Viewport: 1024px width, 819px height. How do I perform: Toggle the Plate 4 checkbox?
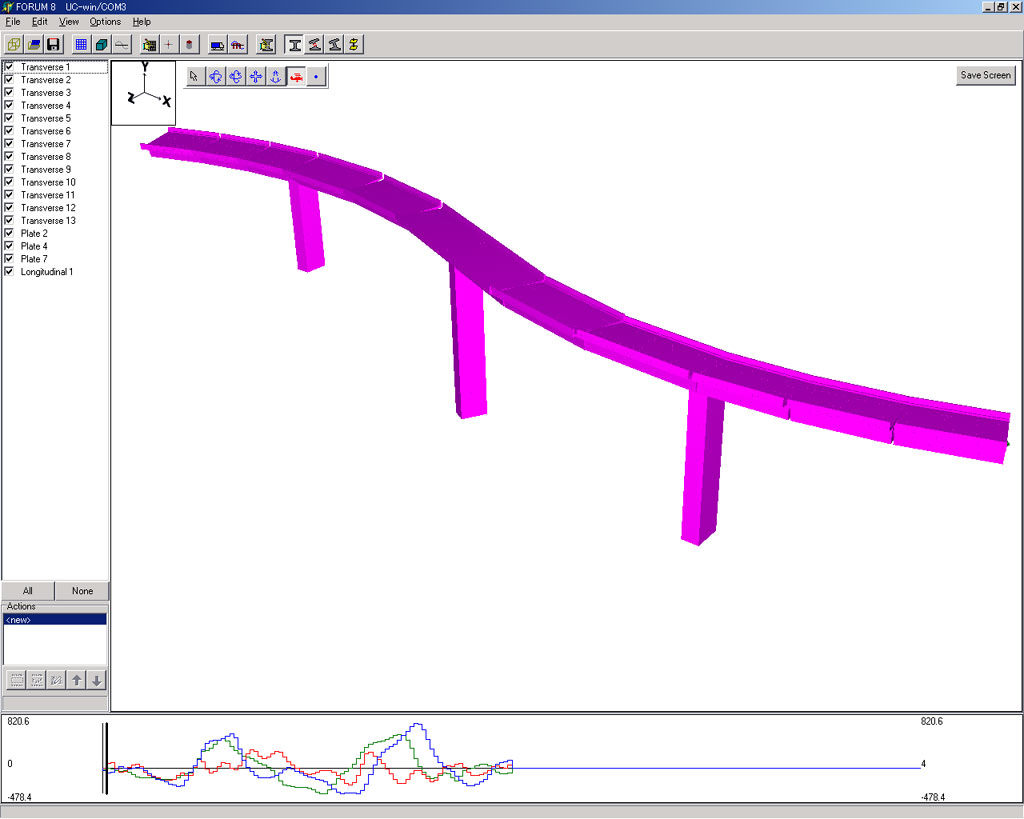coord(9,246)
